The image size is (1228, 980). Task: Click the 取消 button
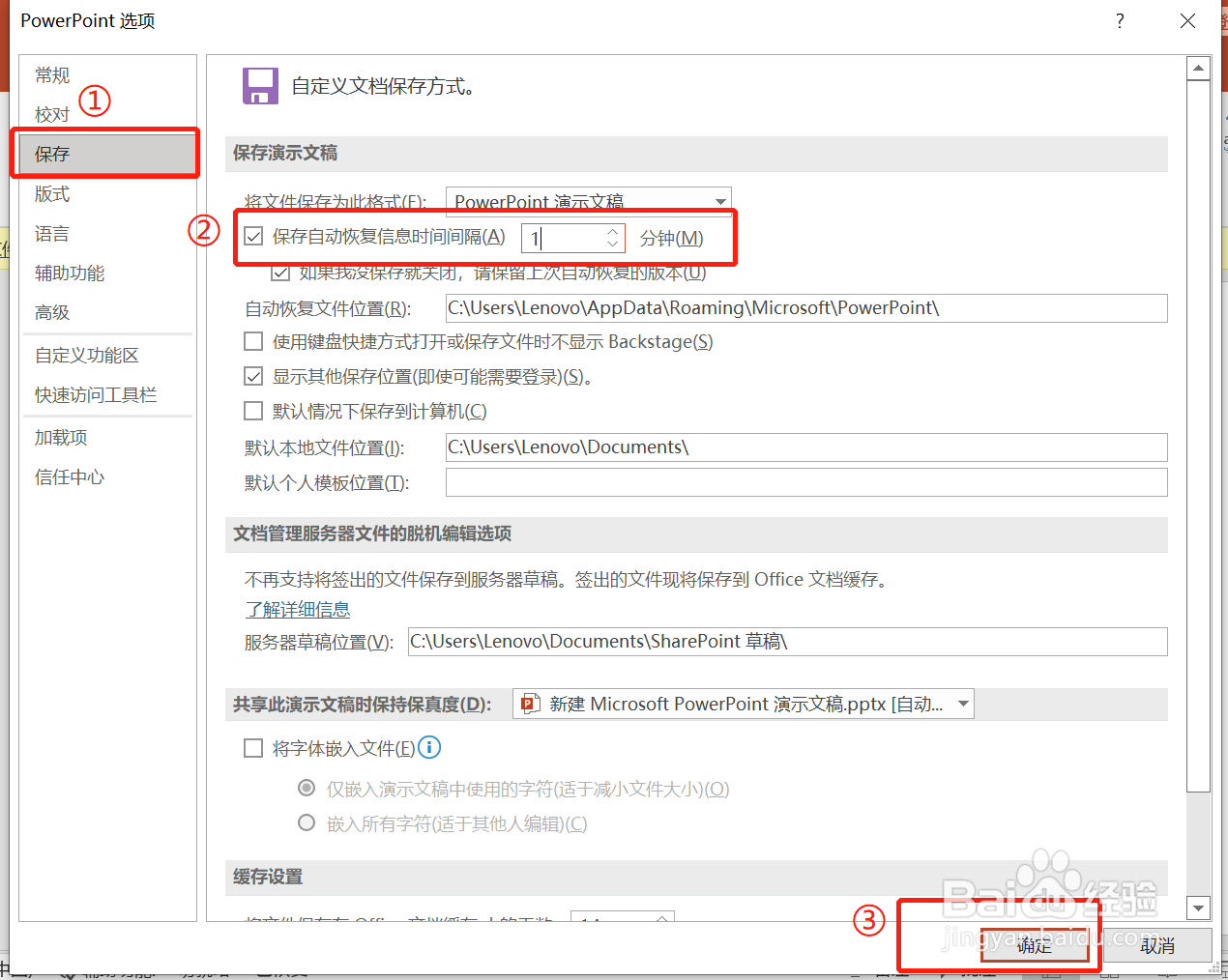click(x=1157, y=945)
